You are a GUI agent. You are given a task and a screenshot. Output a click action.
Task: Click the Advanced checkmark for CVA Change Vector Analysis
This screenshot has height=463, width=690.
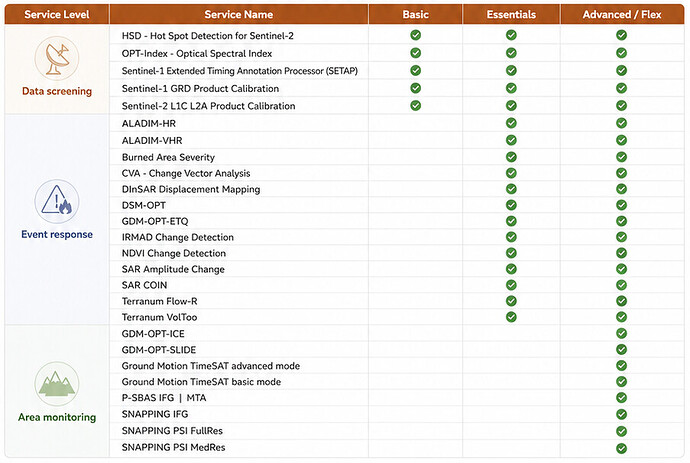click(621, 173)
